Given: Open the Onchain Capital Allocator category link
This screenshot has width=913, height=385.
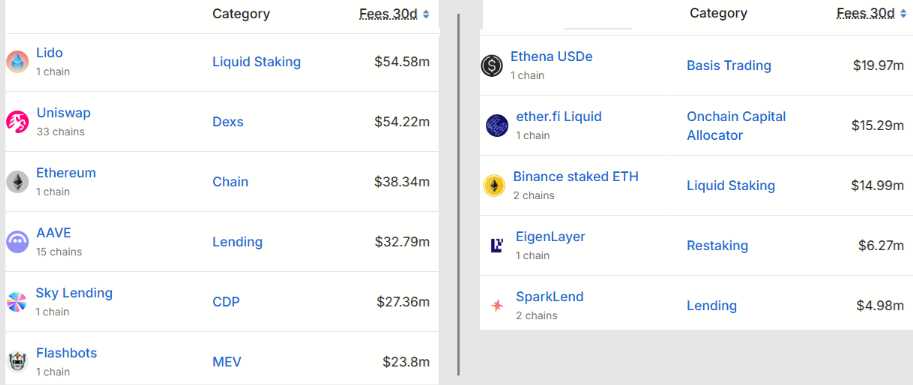Looking at the screenshot, I should (x=736, y=126).
